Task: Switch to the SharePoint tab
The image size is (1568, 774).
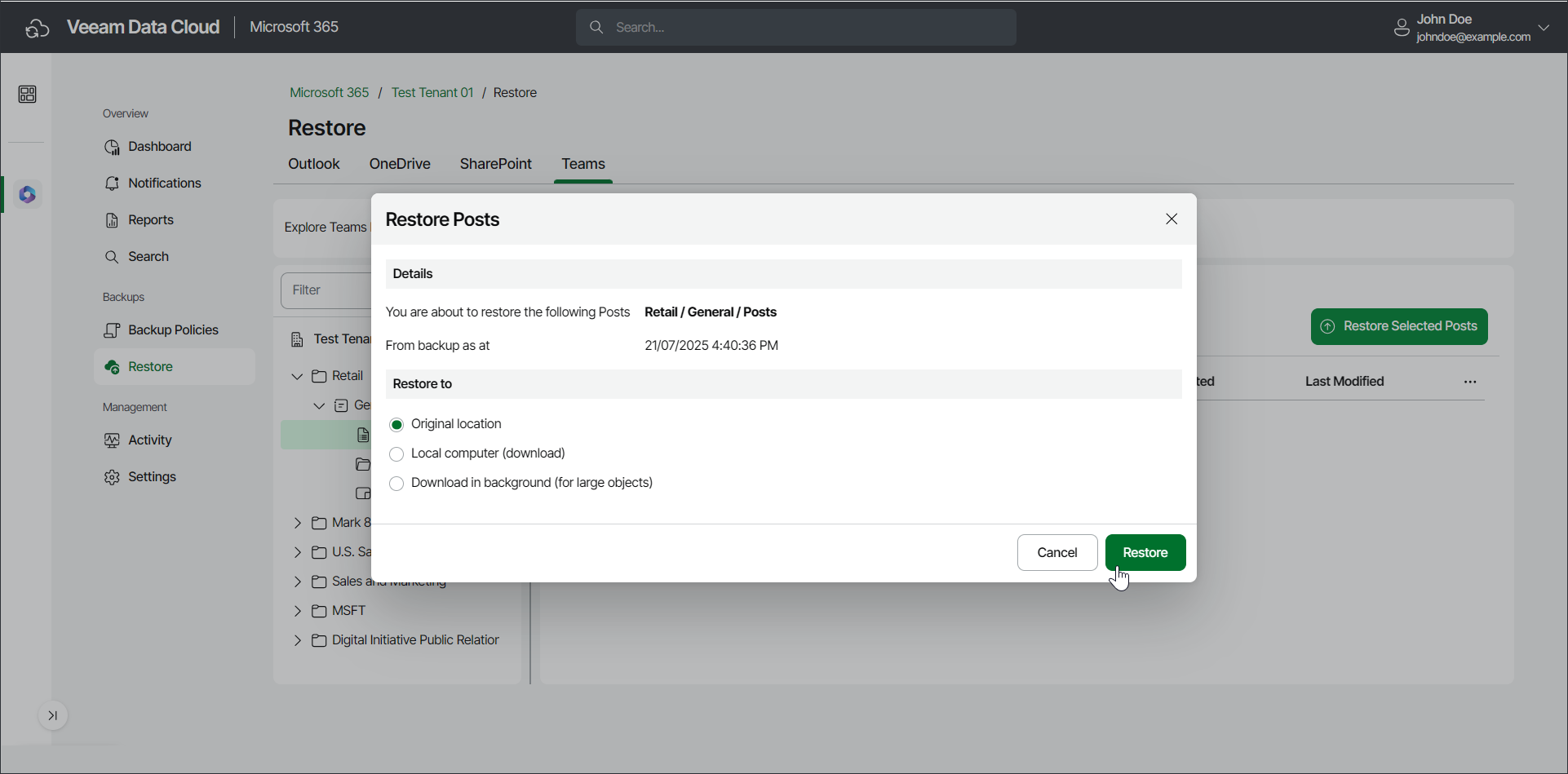Action: tap(496, 164)
